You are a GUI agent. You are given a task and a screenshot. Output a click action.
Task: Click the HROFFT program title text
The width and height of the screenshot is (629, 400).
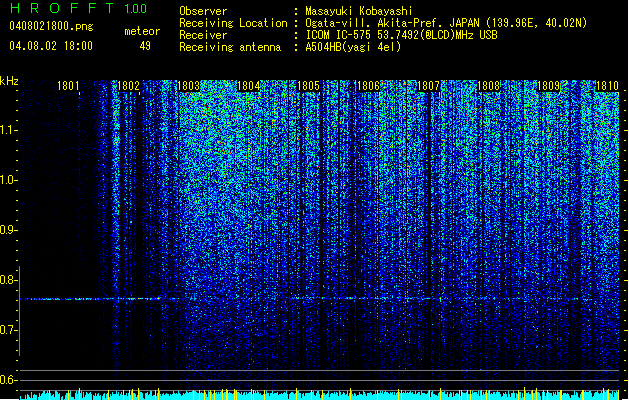(x=63, y=8)
